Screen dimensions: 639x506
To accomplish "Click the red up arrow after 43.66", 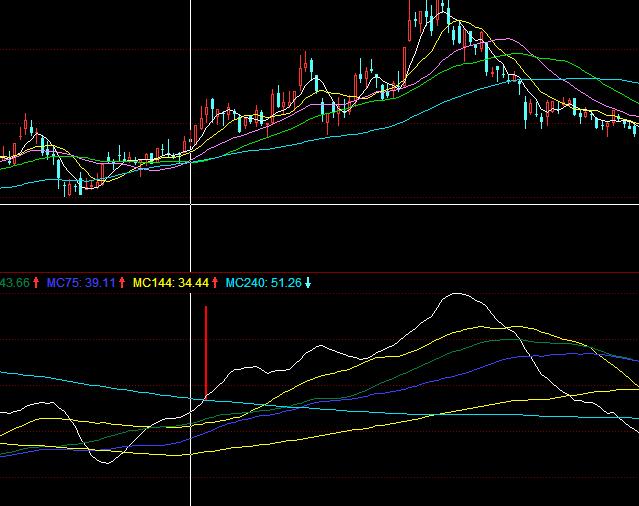I will (x=37, y=284).
